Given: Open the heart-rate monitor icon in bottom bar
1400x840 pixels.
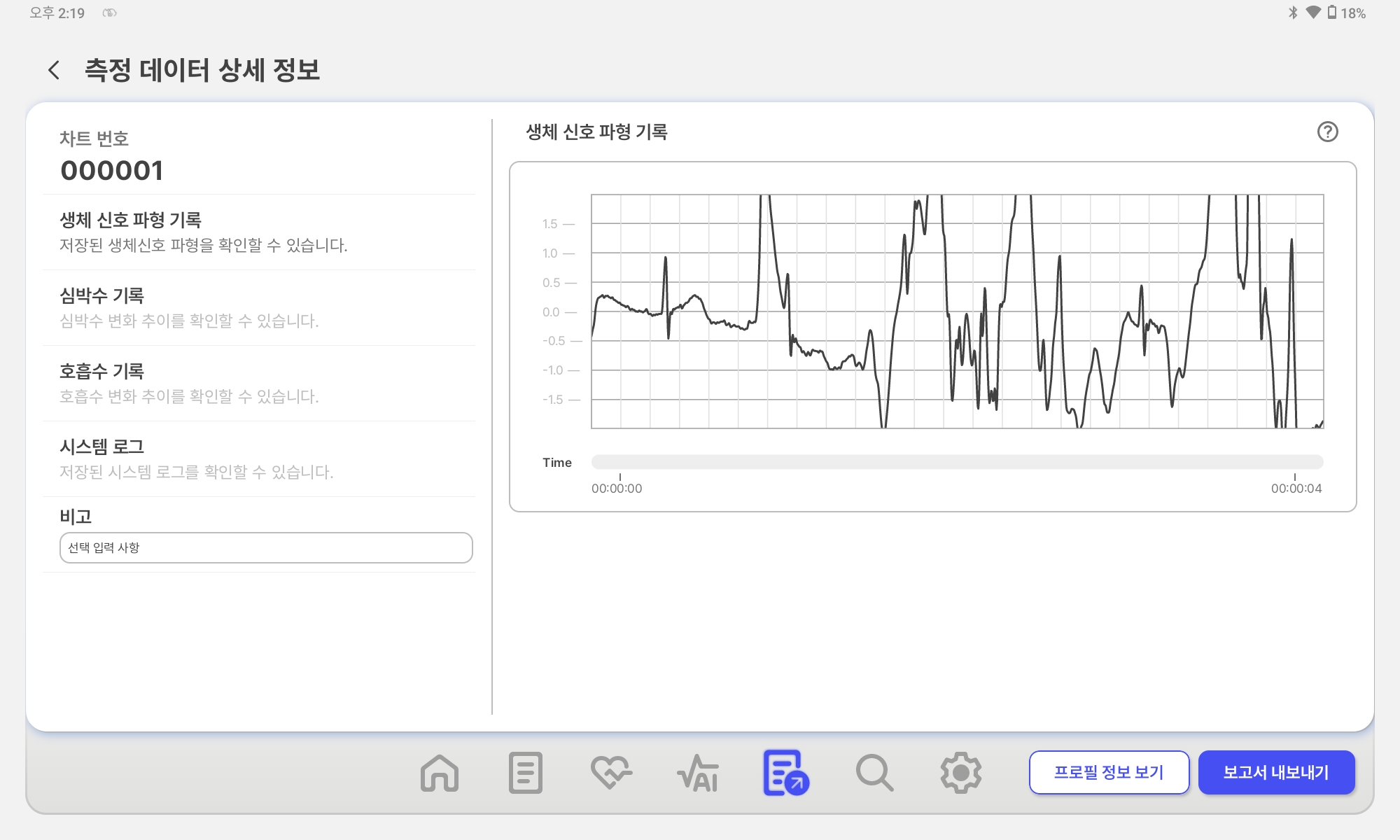Looking at the screenshot, I should pos(611,773).
